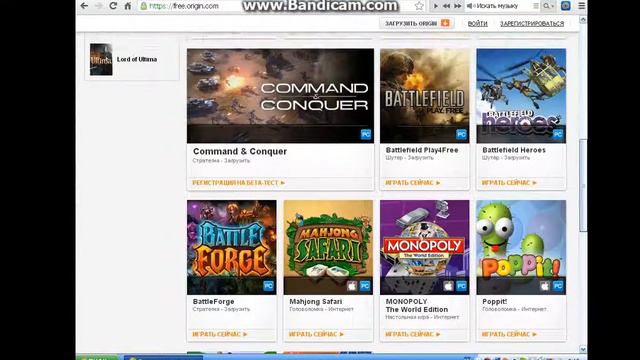This screenshot has width=640, height=360.
Task: Click the 'Mahjong Safari' title
Action: click(316, 302)
